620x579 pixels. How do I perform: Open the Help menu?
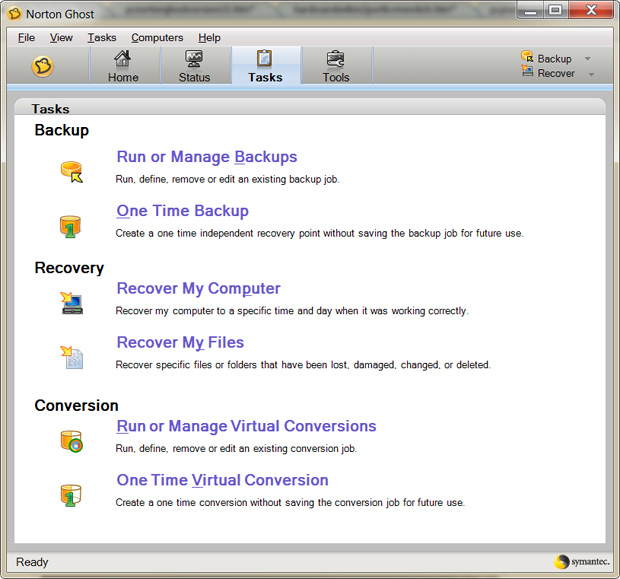(209, 38)
